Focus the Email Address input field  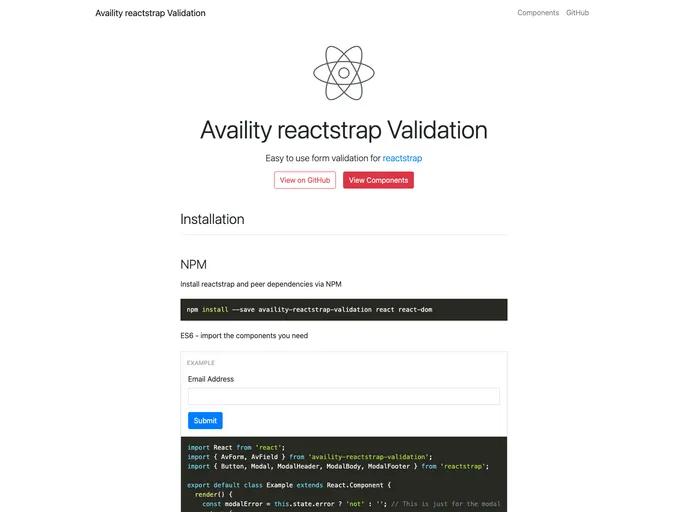tap(344, 396)
